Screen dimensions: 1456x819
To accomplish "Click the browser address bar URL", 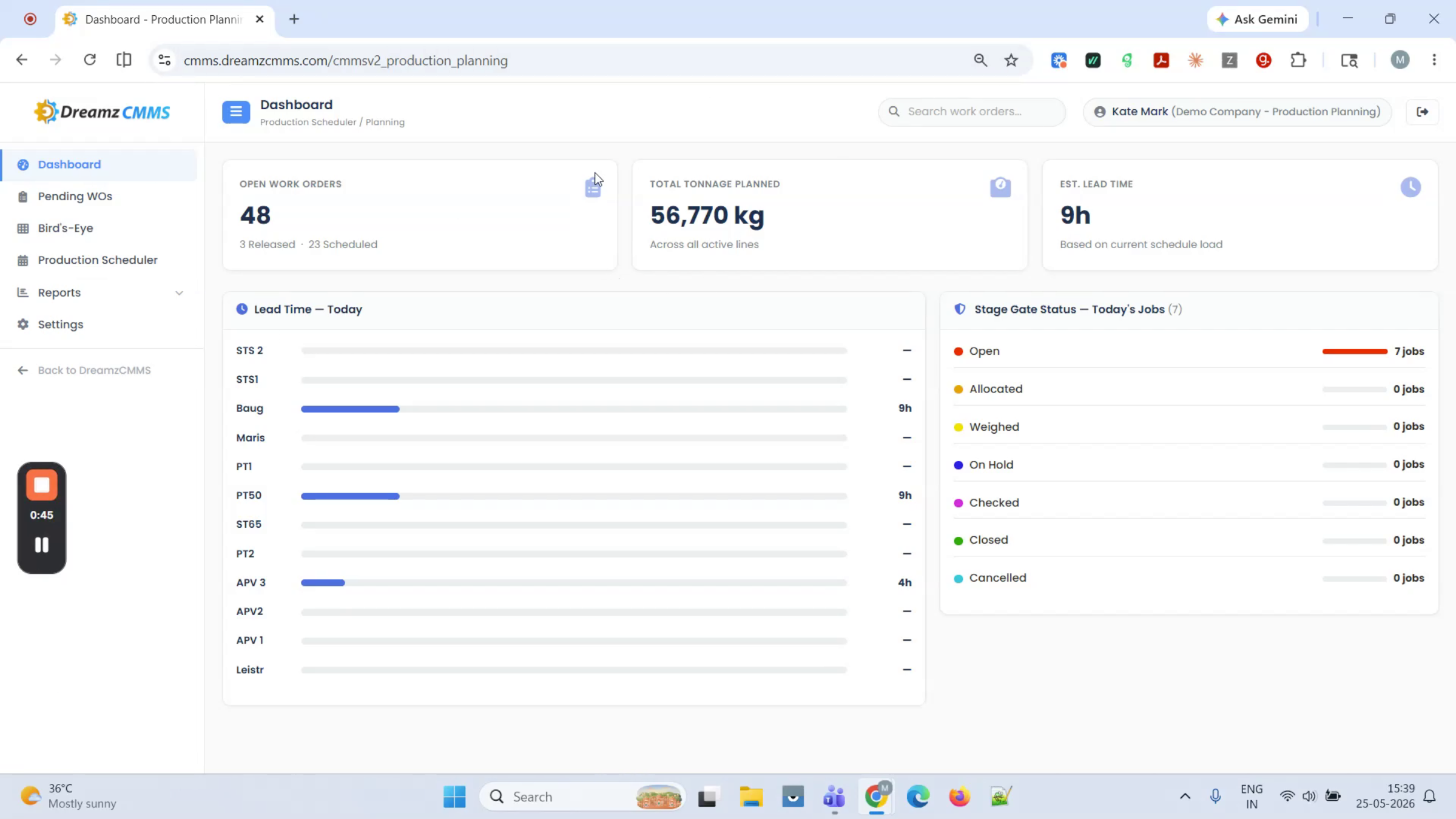I will click(x=345, y=60).
